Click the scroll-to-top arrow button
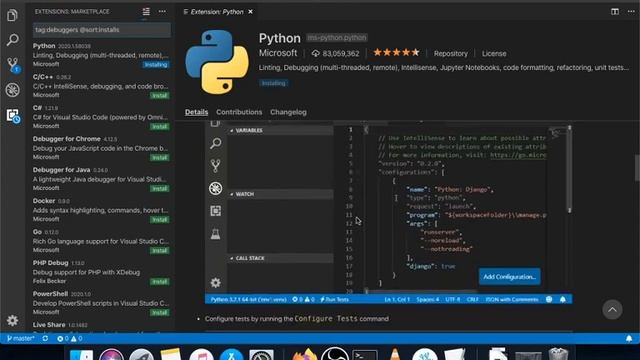640x360 pixels. coord(612,310)
